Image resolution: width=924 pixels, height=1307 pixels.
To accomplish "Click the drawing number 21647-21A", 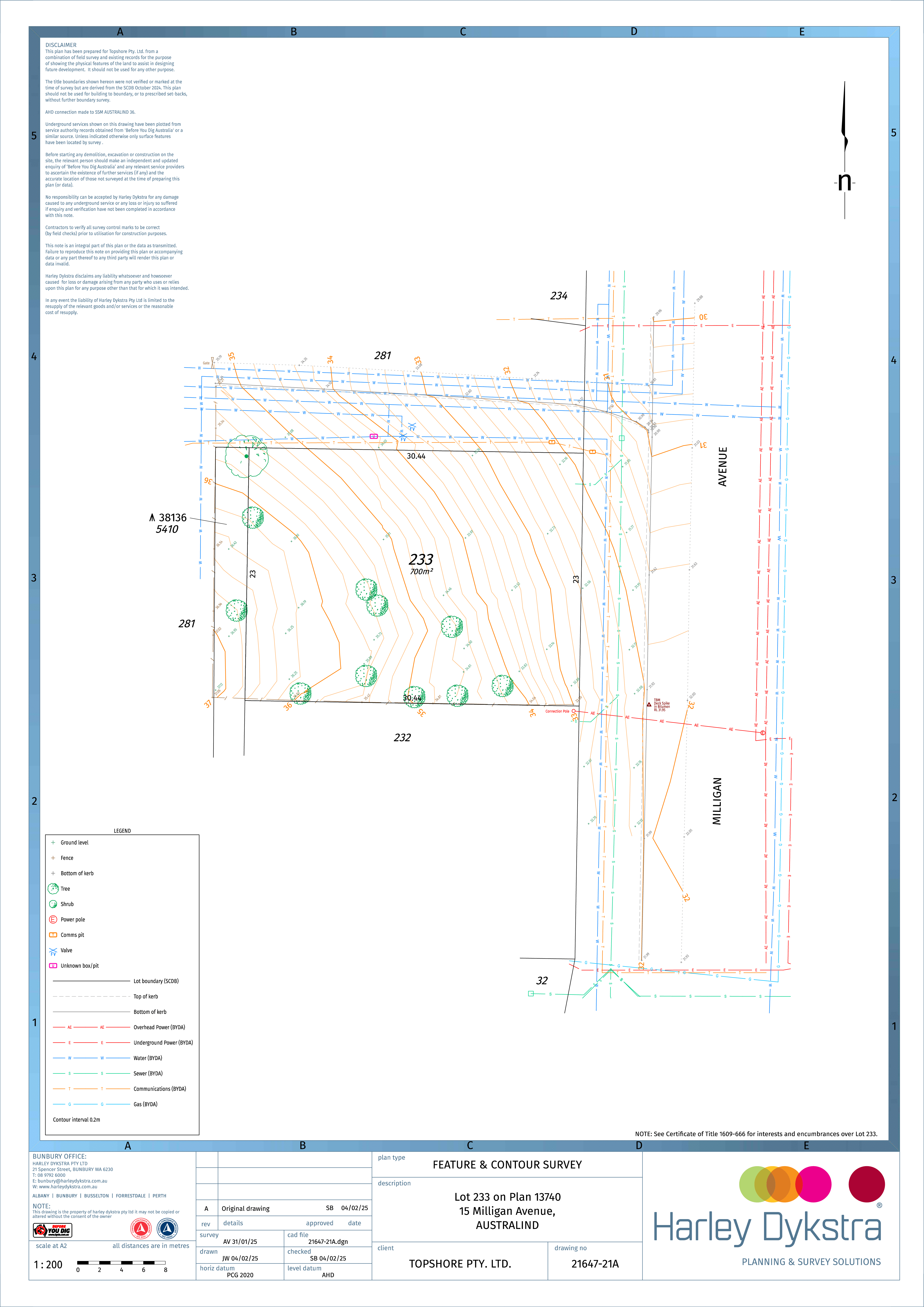I will click(595, 1264).
